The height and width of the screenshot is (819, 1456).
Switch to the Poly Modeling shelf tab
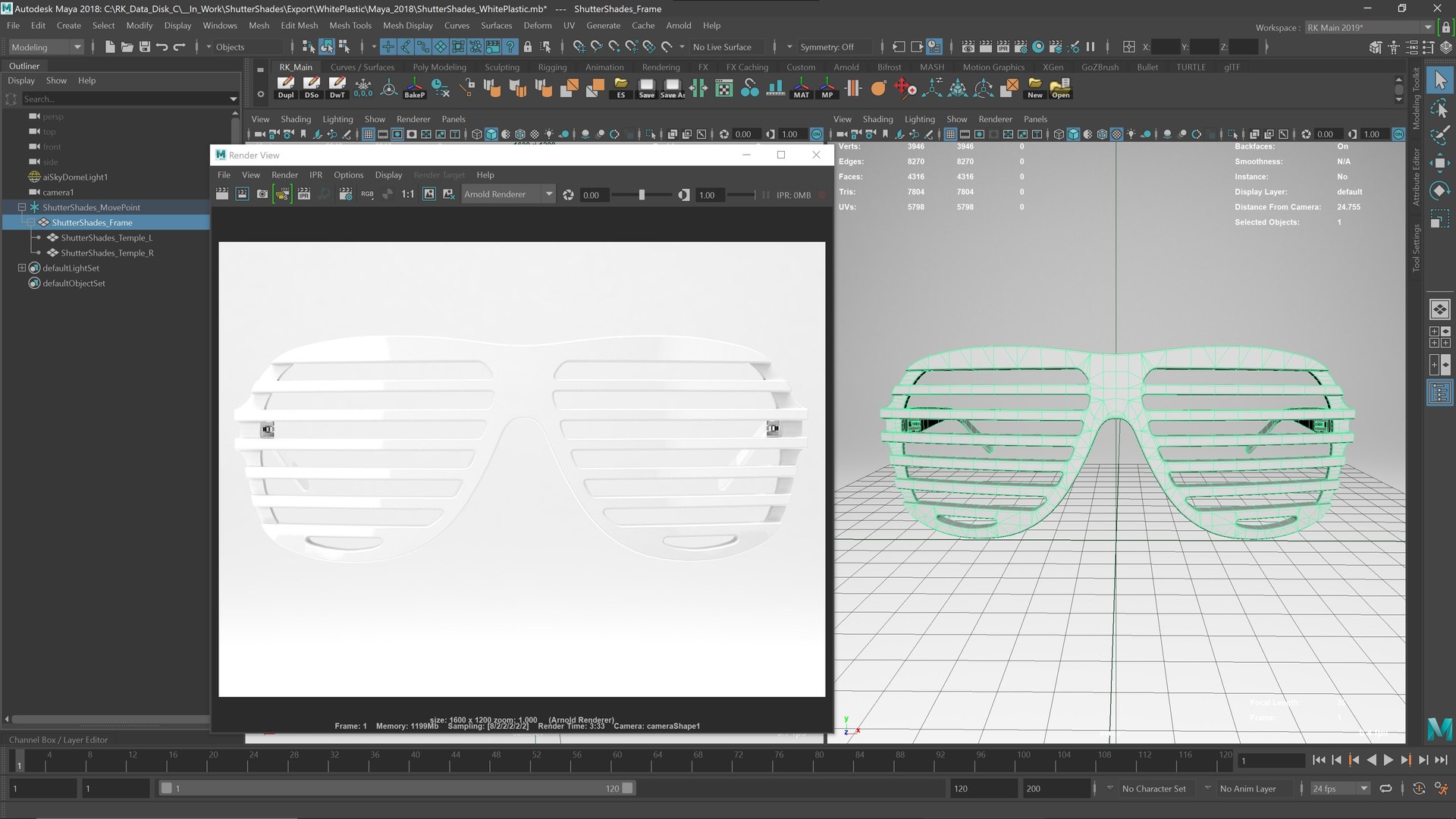(439, 67)
